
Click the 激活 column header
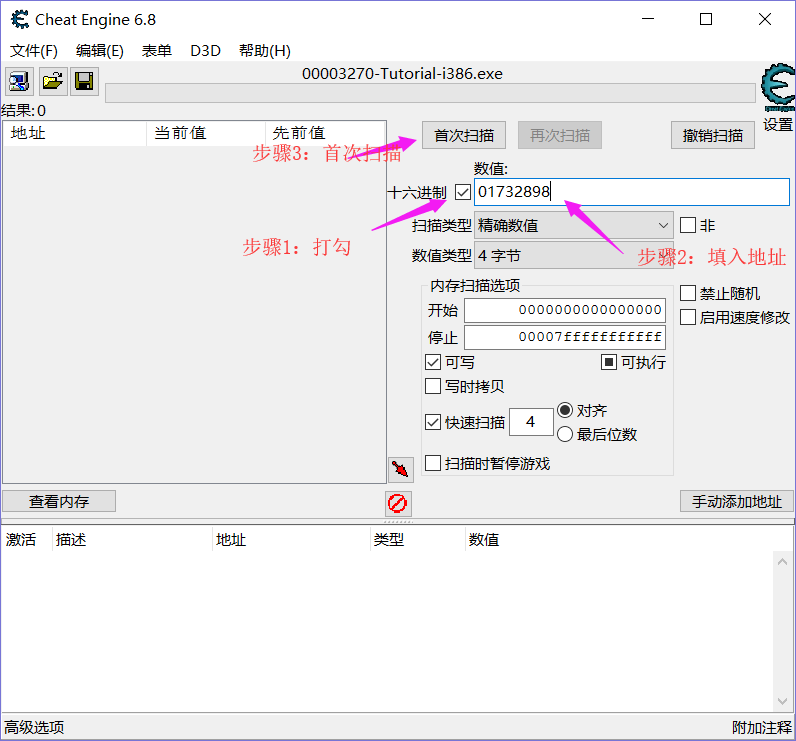point(26,539)
